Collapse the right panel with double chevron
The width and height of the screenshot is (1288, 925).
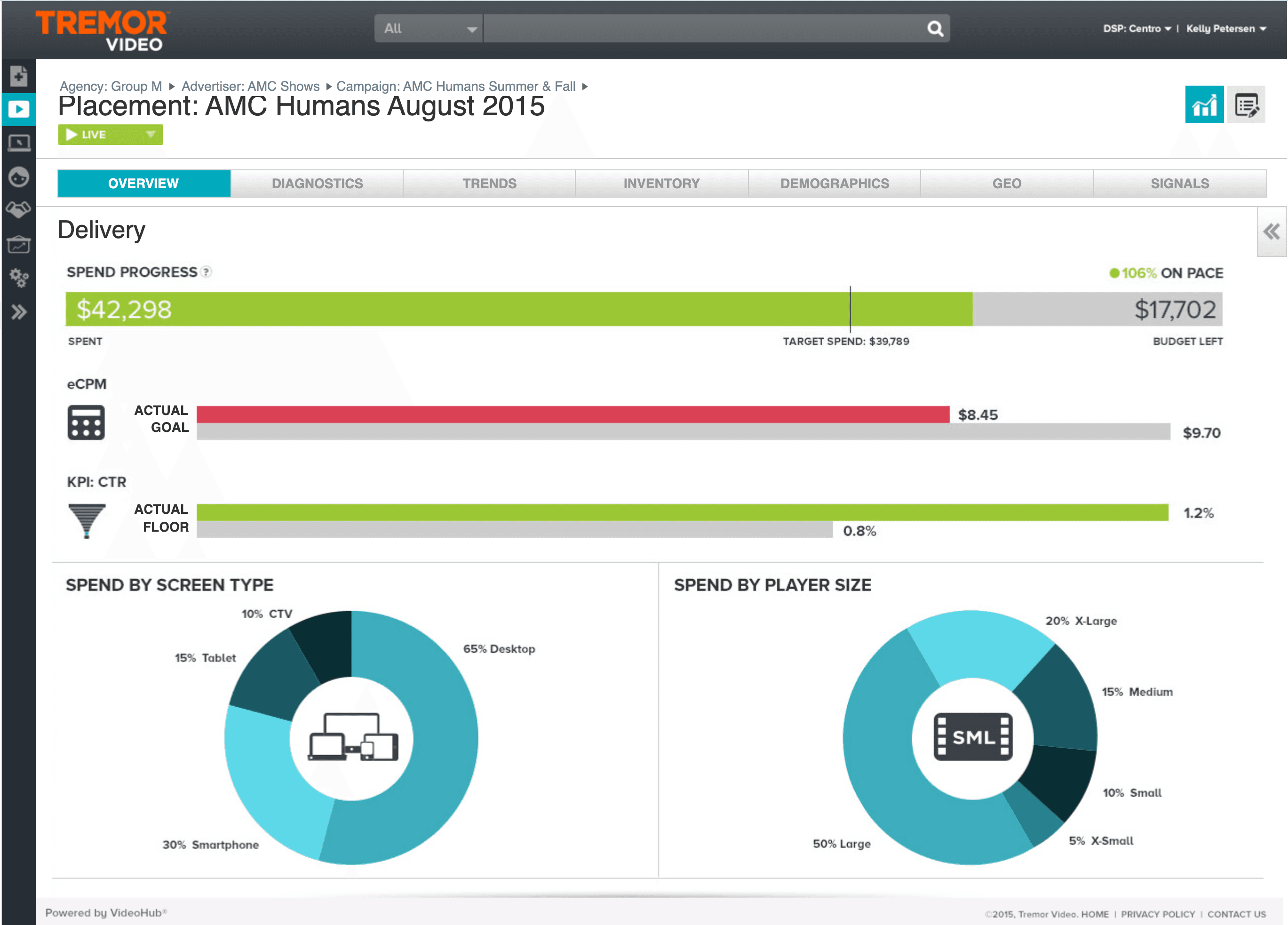[1272, 231]
